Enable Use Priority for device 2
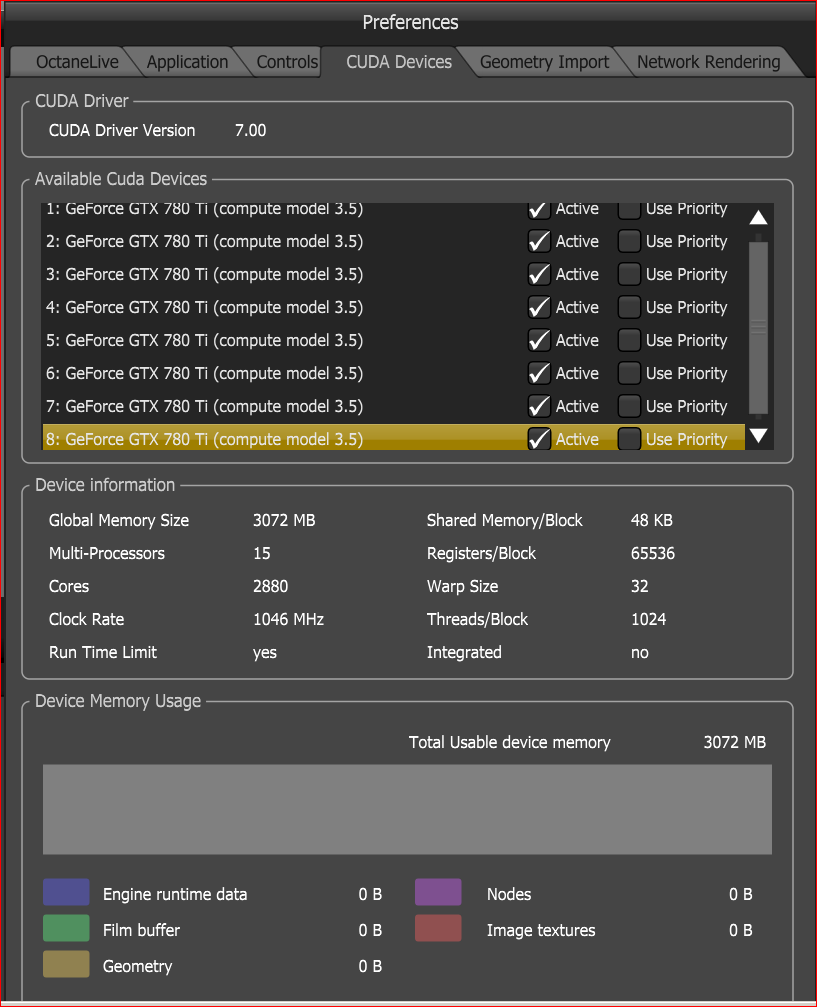This screenshot has width=817, height=1007. (x=629, y=241)
